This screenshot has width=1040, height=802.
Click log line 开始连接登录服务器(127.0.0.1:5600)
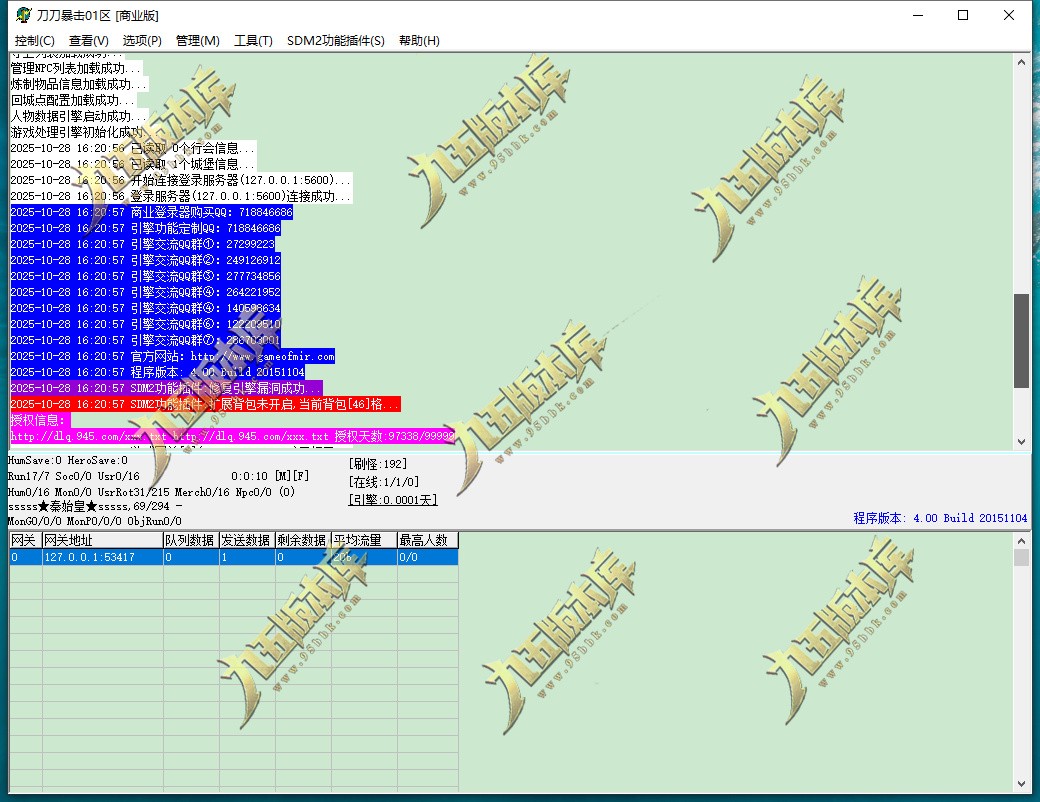180,180
